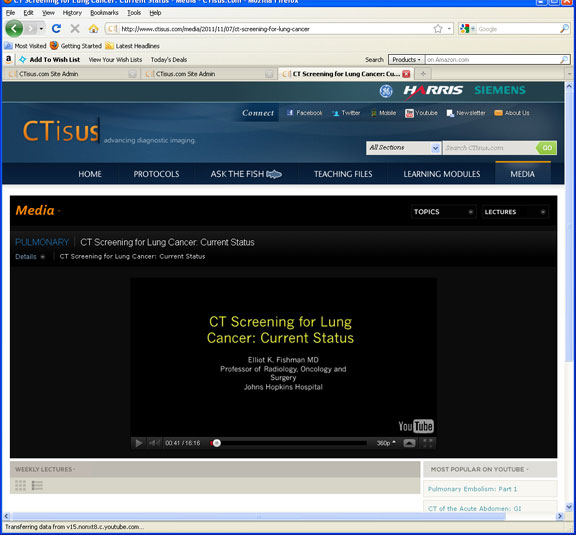Reload the page with the refresh icon
Viewport: 576px width, 535px height.
click(56, 29)
